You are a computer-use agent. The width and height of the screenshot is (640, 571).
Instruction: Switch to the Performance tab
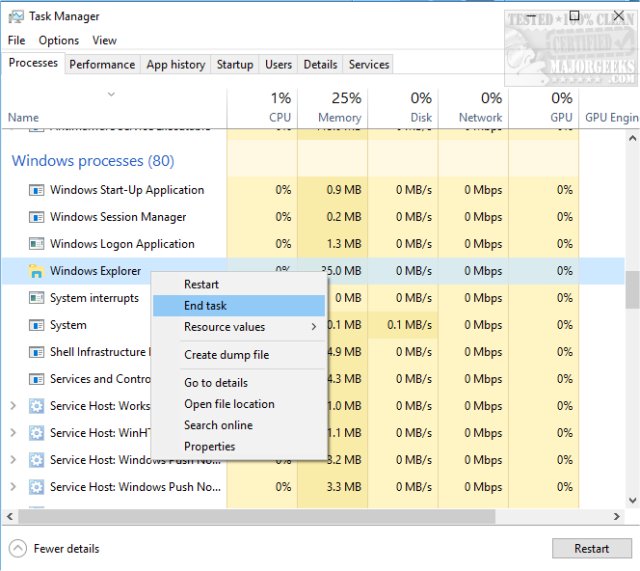point(102,64)
